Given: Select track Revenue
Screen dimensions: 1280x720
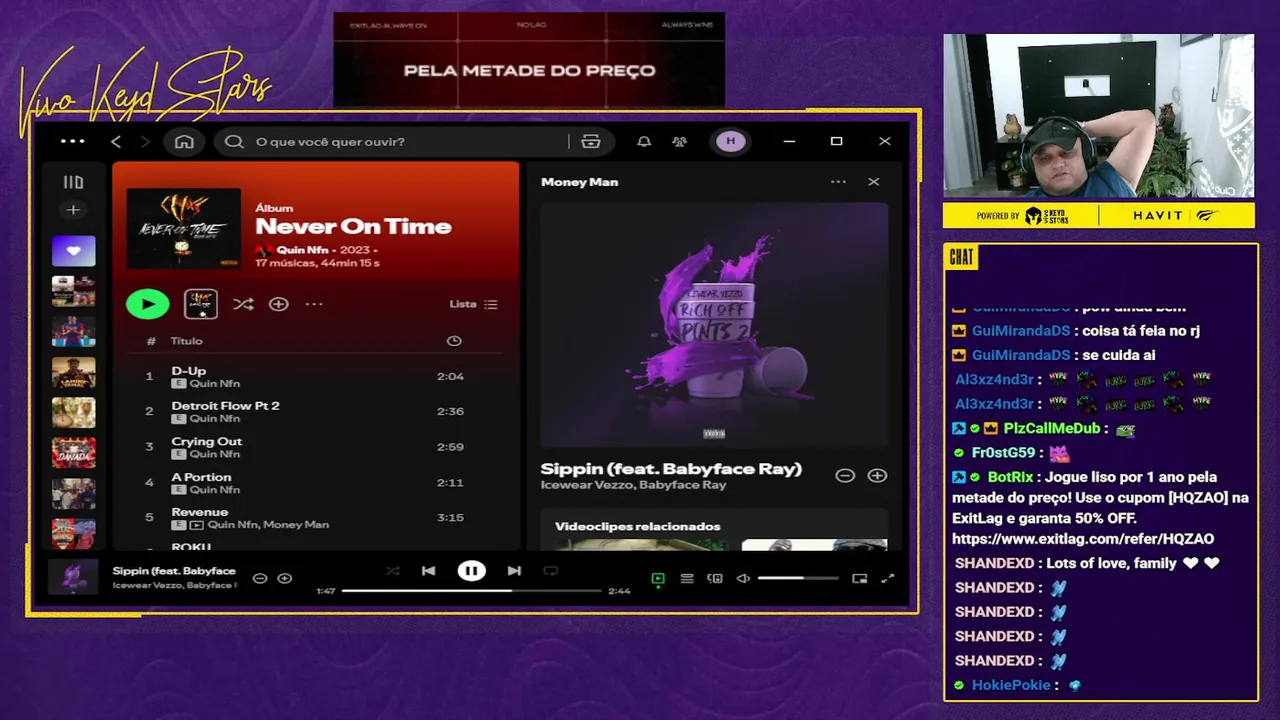Looking at the screenshot, I should 317,518.
